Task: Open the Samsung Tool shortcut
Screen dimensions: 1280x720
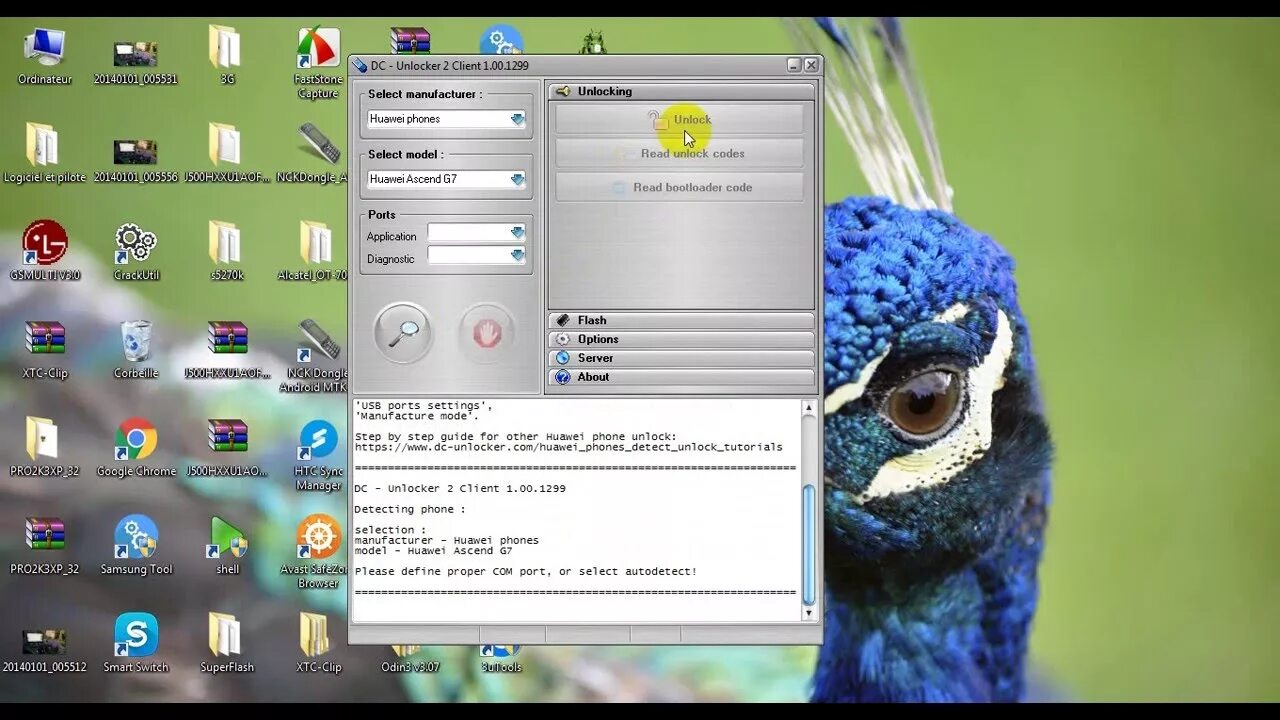Action: pos(135,545)
